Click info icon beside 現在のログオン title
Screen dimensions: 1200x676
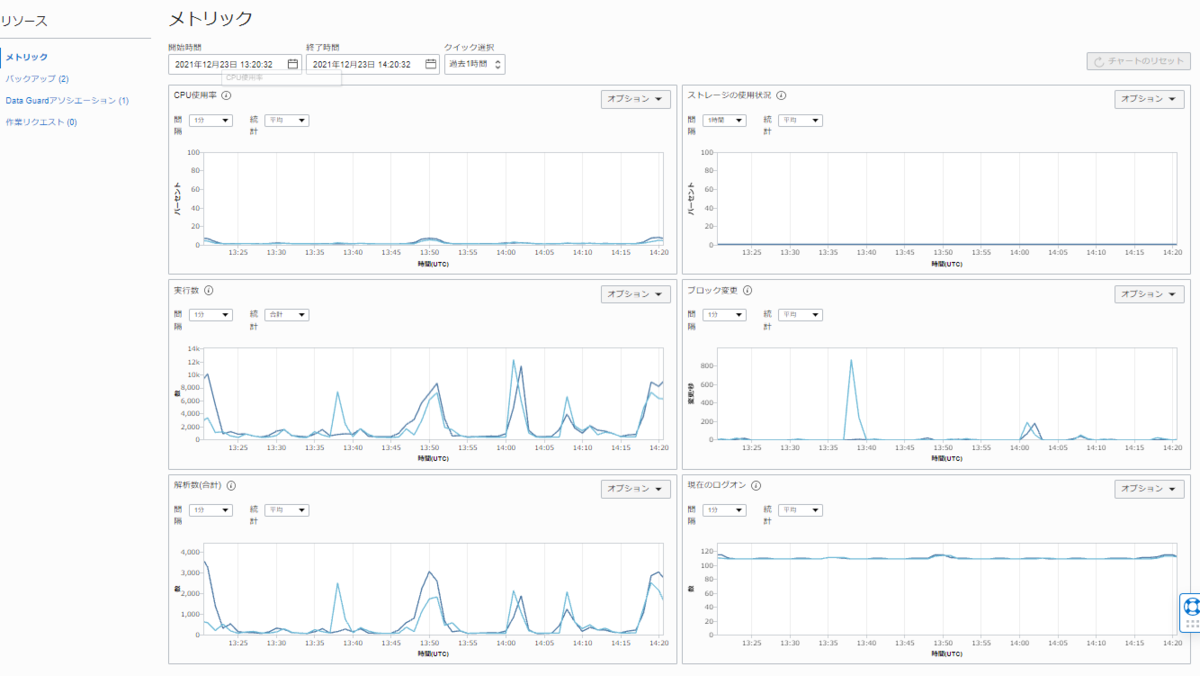[756, 485]
